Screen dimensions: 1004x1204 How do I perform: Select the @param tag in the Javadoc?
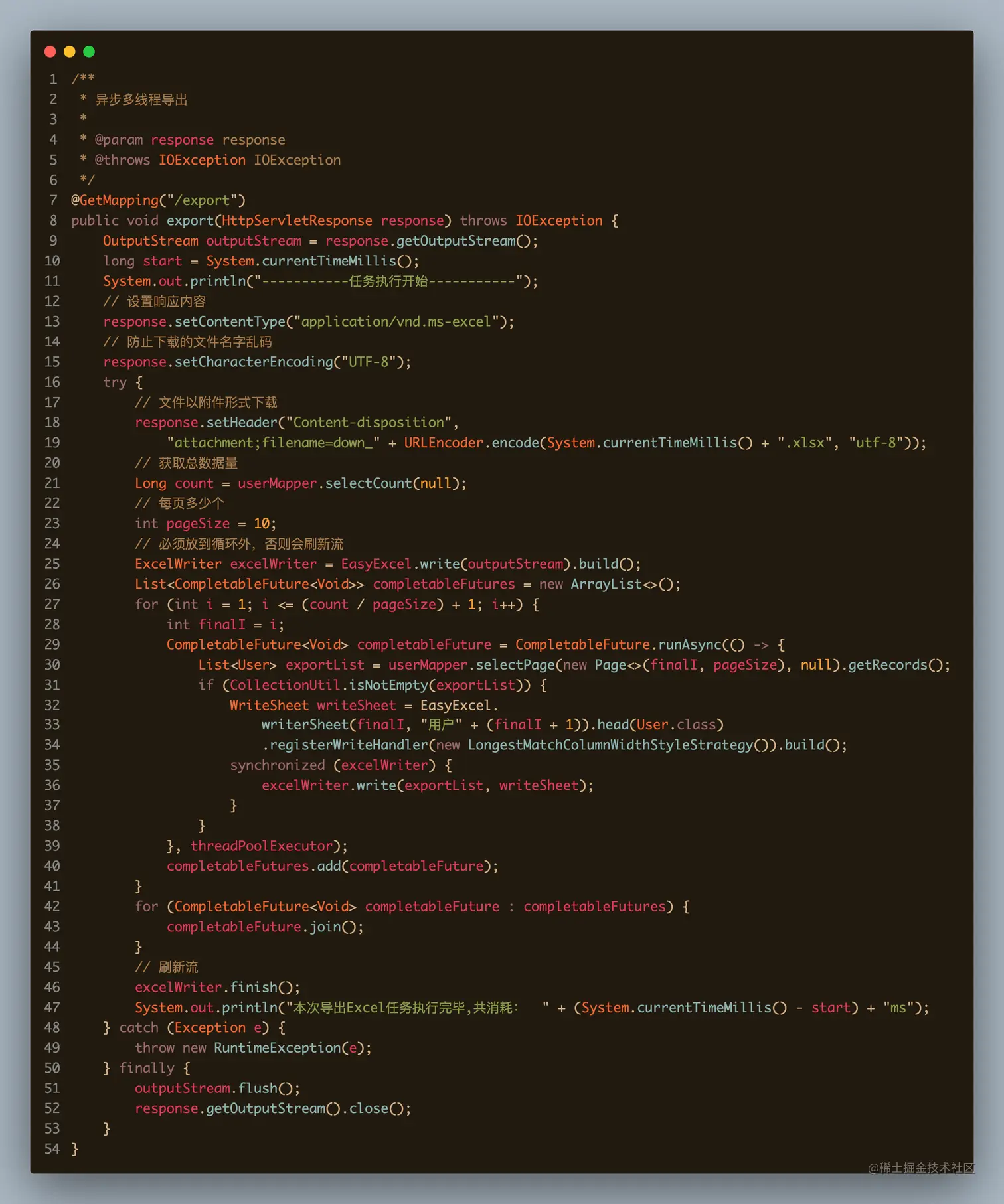point(119,140)
